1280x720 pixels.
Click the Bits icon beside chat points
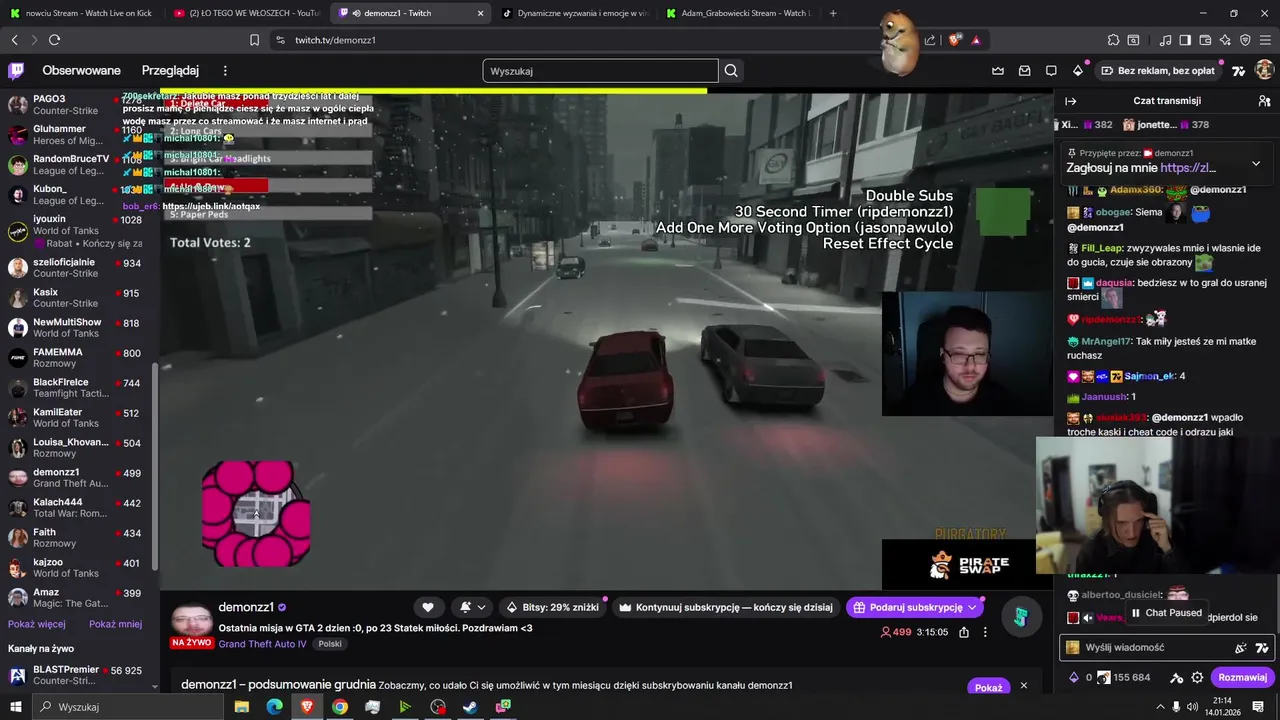pos(1074,677)
